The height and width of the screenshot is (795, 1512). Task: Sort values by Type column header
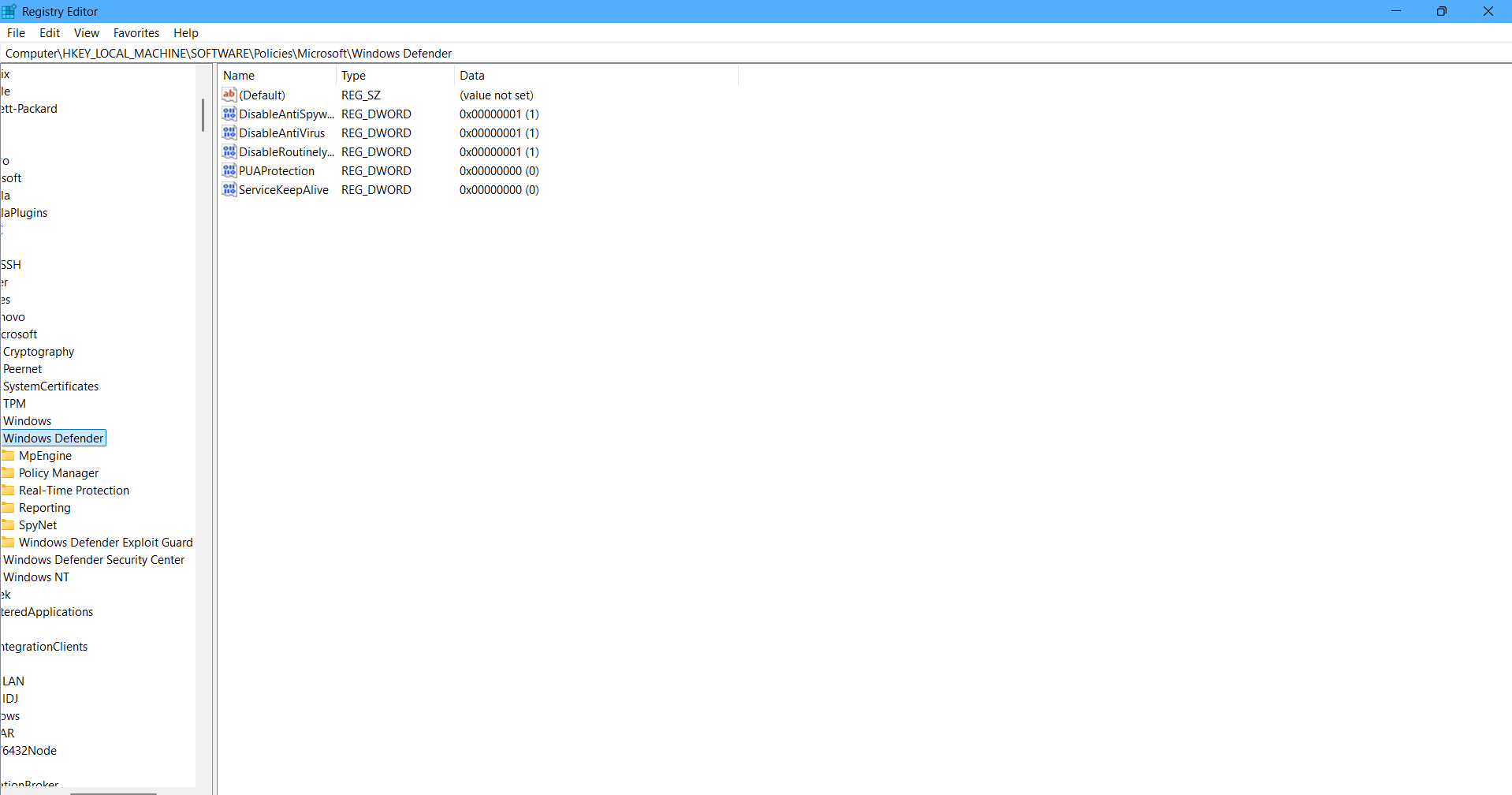click(396, 76)
